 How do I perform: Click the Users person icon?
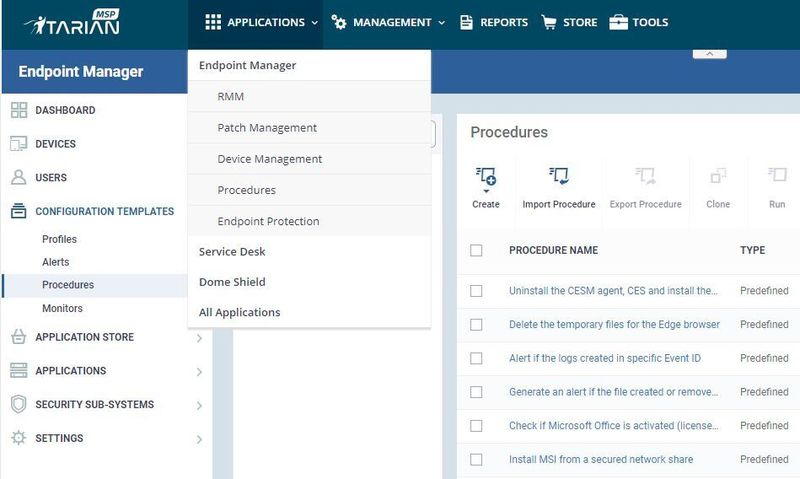pyautogui.click(x=18, y=178)
